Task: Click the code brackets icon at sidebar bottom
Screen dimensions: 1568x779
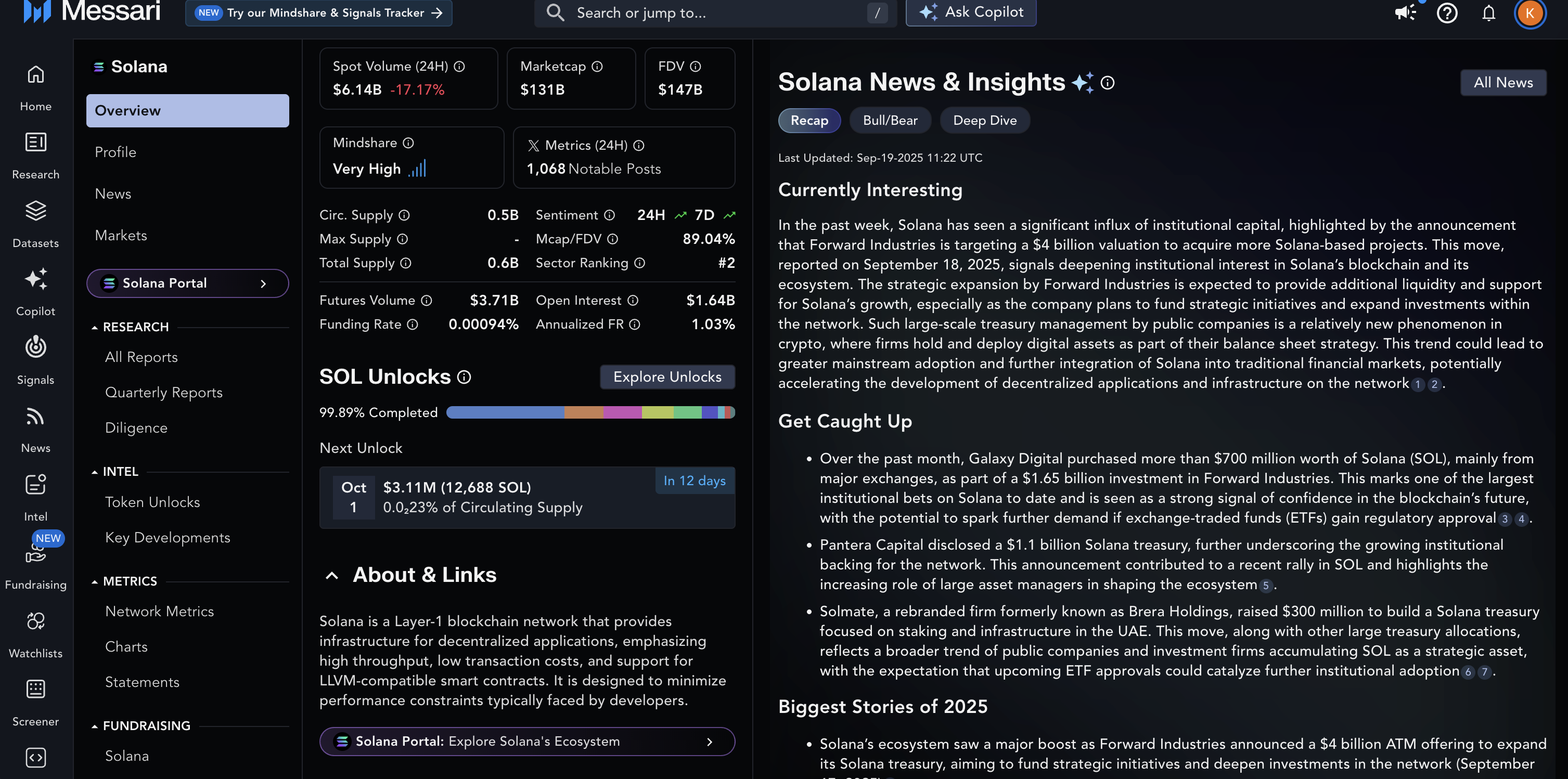Action: pos(35,758)
